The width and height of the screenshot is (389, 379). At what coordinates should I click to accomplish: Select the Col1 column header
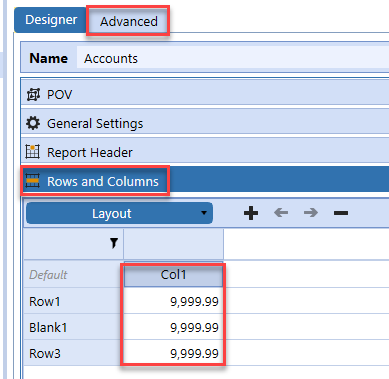pos(173,275)
